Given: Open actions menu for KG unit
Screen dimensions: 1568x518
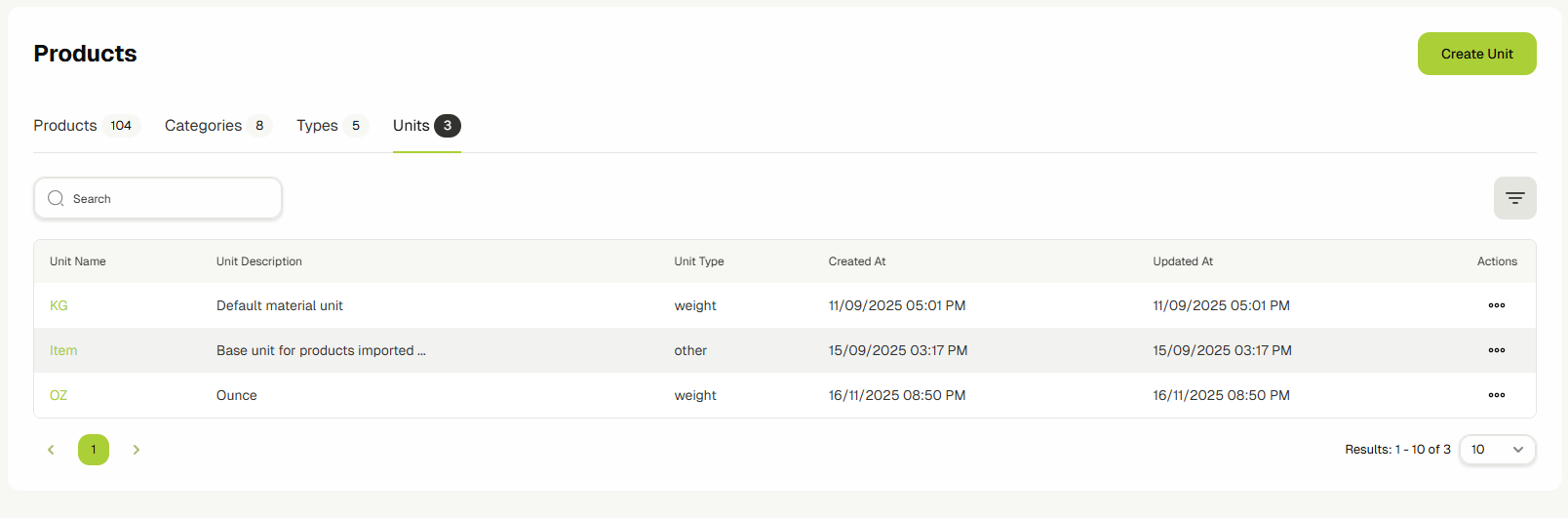Looking at the screenshot, I should (1496, 305).
